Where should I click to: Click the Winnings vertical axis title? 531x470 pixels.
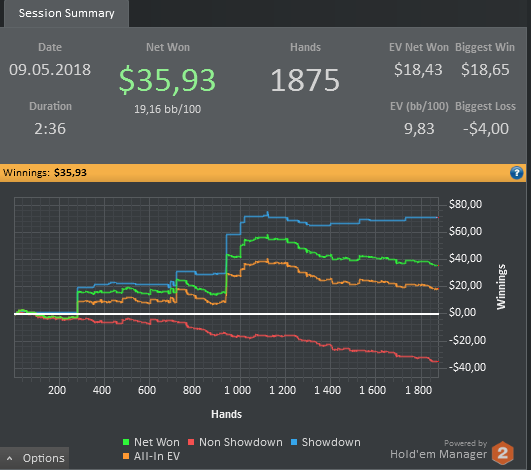pos(501,287)
